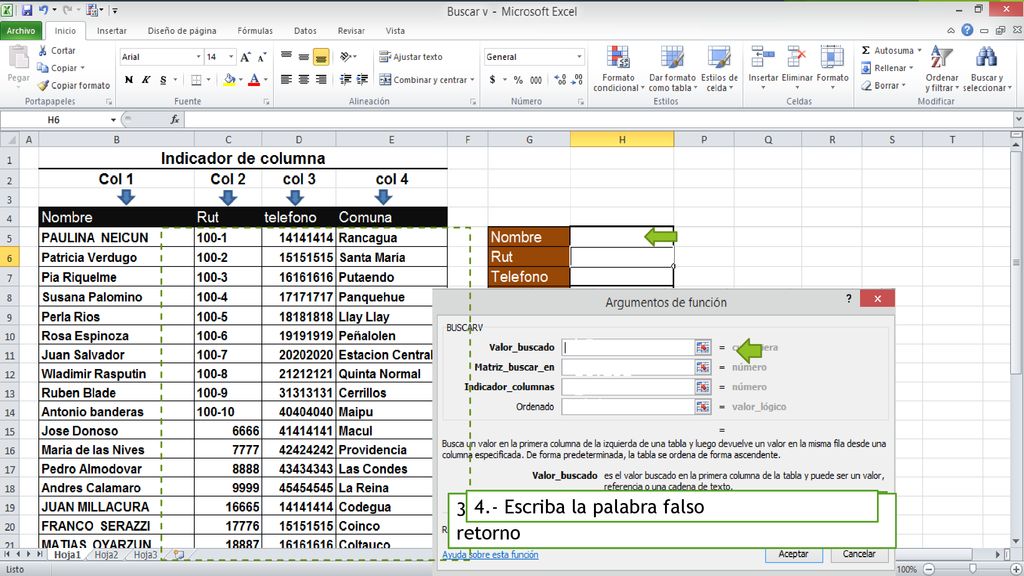Click the text orientation icon
This screenshot has height=576, width=1024.
click(x=346, y=57)
